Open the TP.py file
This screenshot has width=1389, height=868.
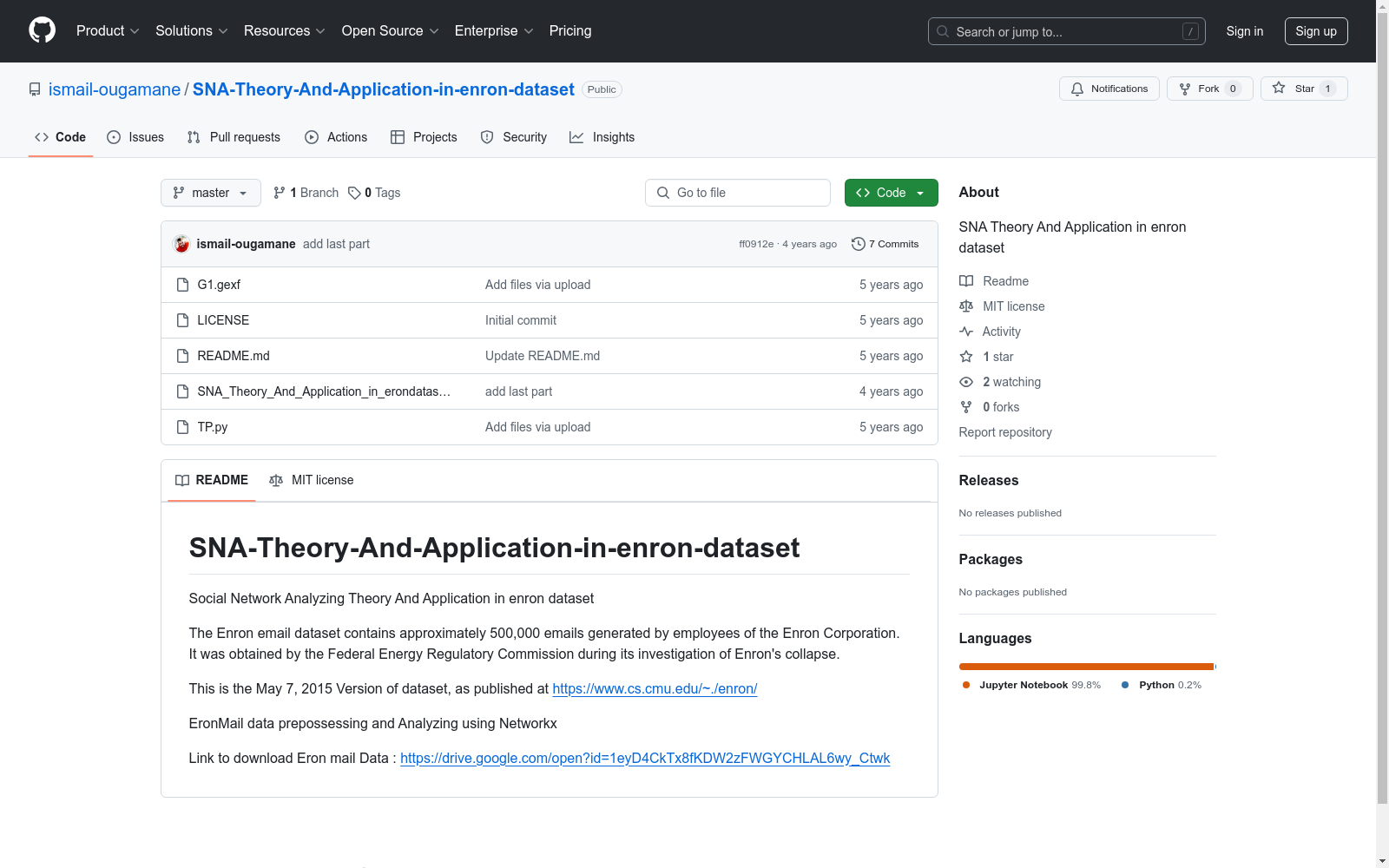[x=213, y=427]
